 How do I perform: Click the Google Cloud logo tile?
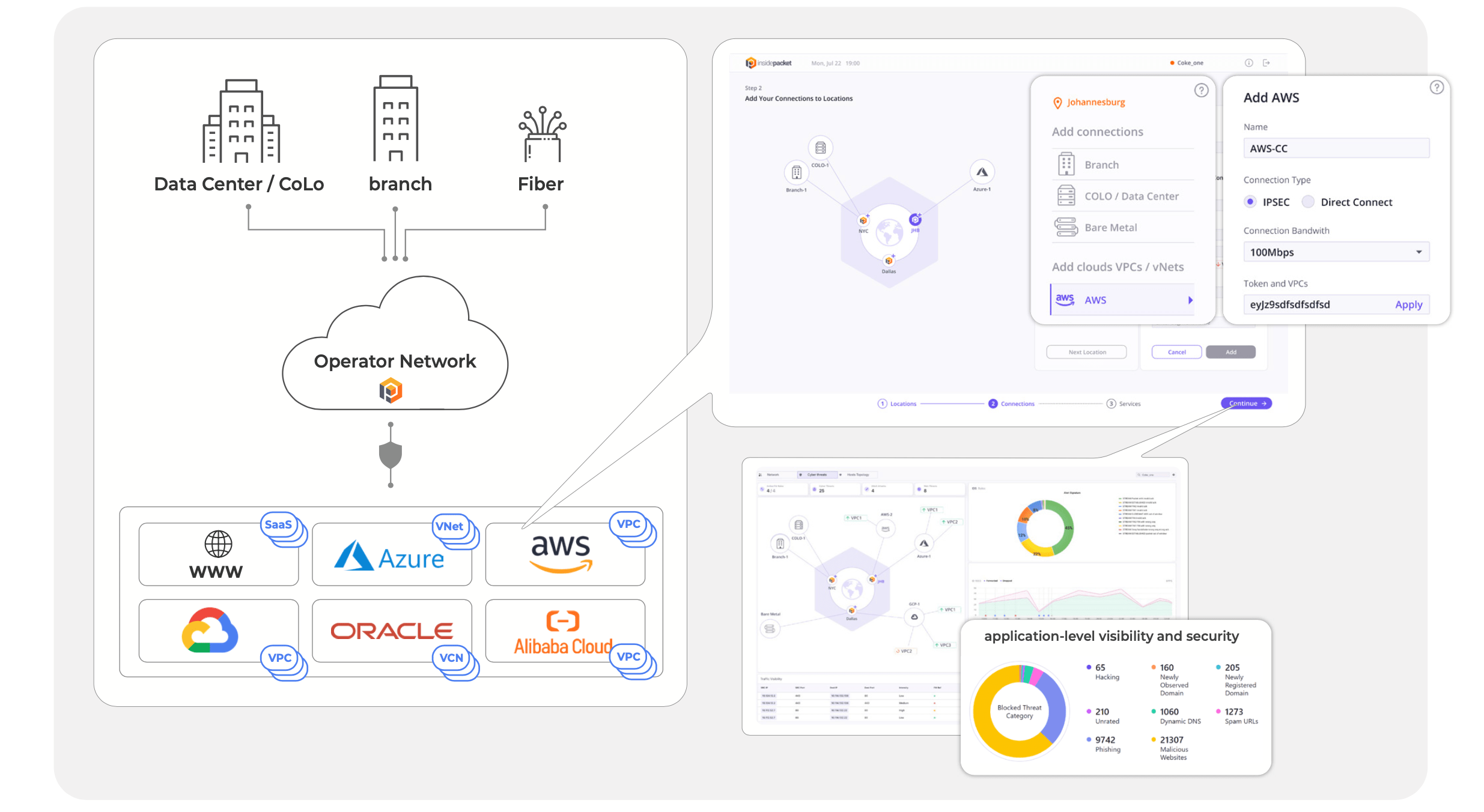219,631
